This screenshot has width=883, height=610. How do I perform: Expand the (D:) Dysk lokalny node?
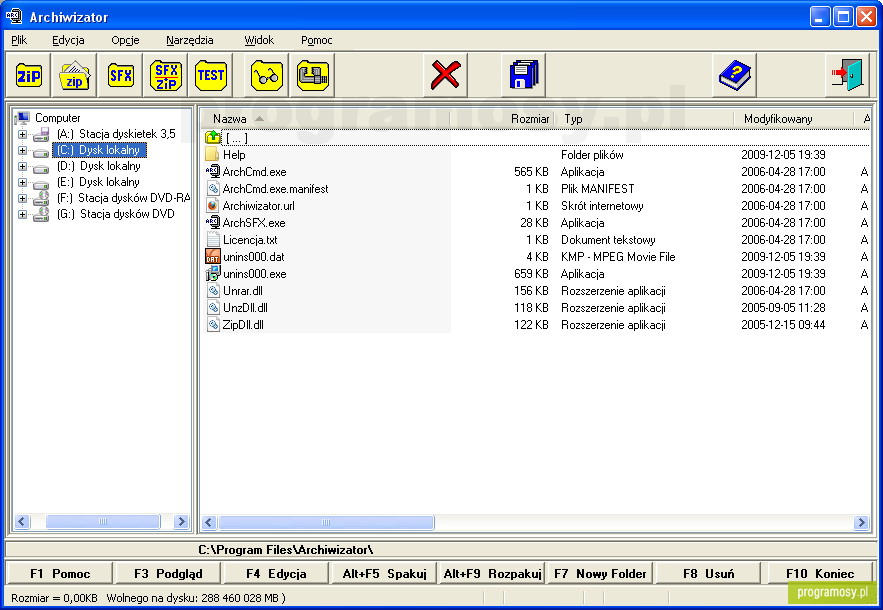click(22, 166)
